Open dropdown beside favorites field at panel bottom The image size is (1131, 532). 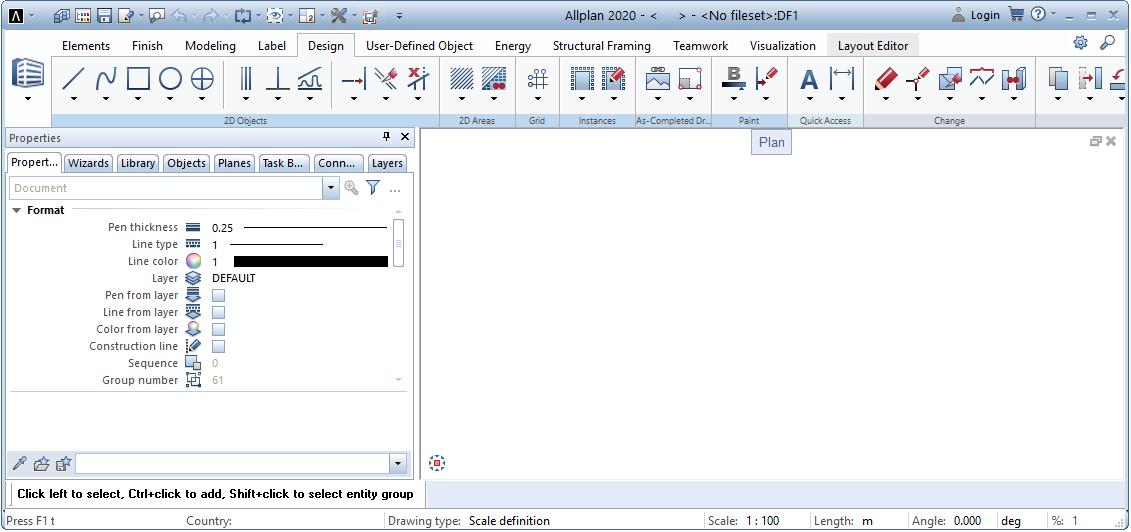click(398, 464)
